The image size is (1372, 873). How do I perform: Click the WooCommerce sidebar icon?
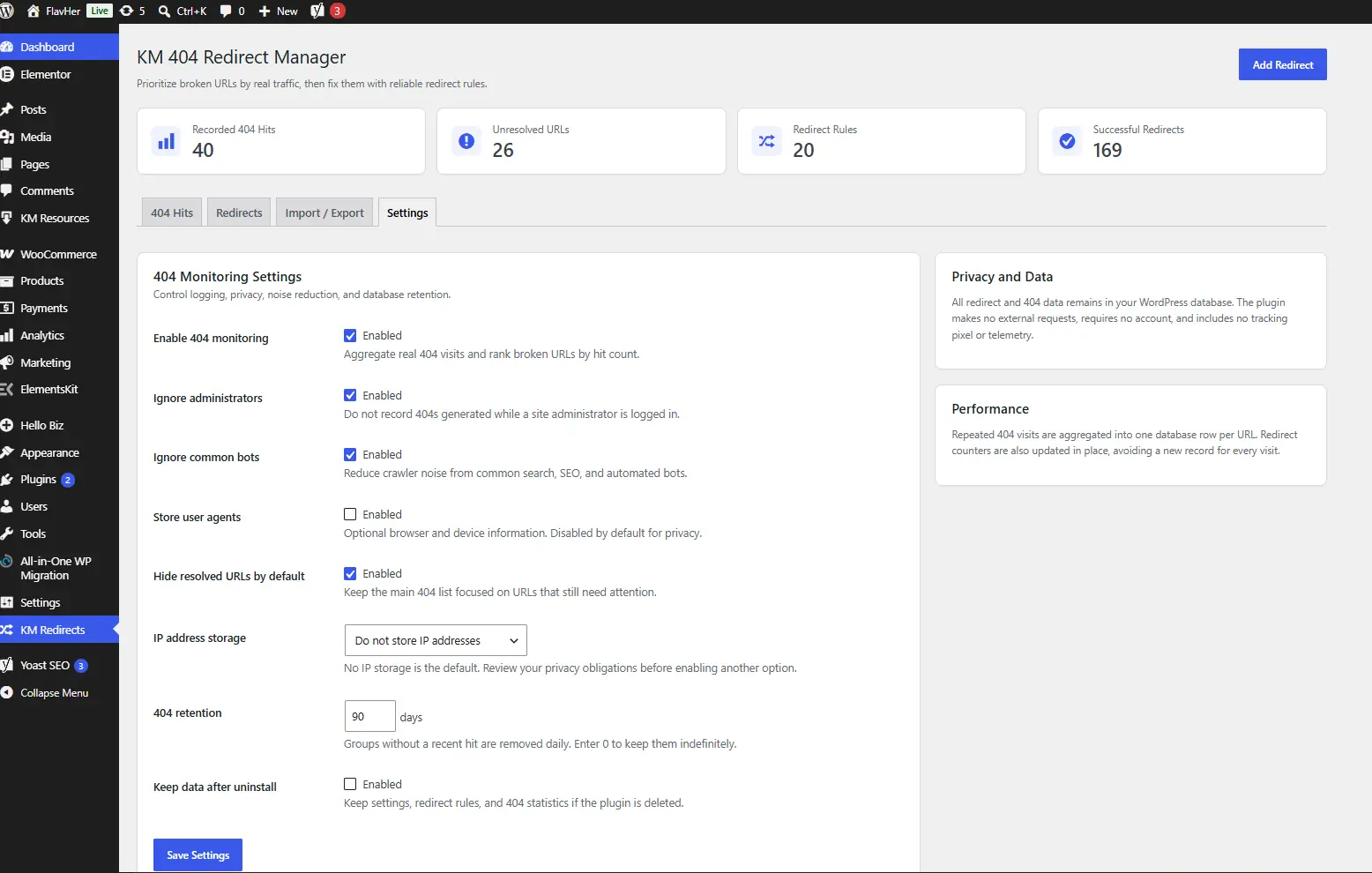coord(6,254)
